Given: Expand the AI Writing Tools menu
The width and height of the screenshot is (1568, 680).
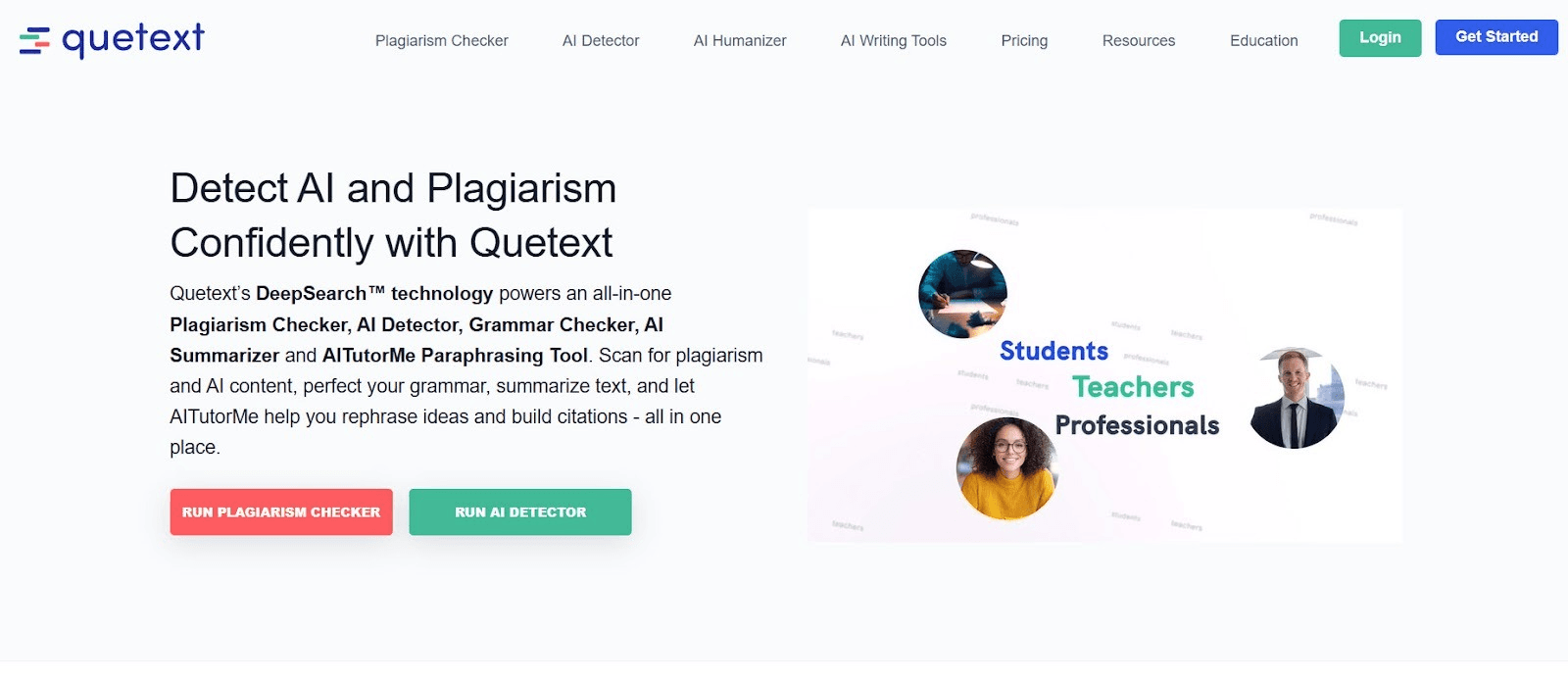Looking at the screenshot, I should coord(893,40).
